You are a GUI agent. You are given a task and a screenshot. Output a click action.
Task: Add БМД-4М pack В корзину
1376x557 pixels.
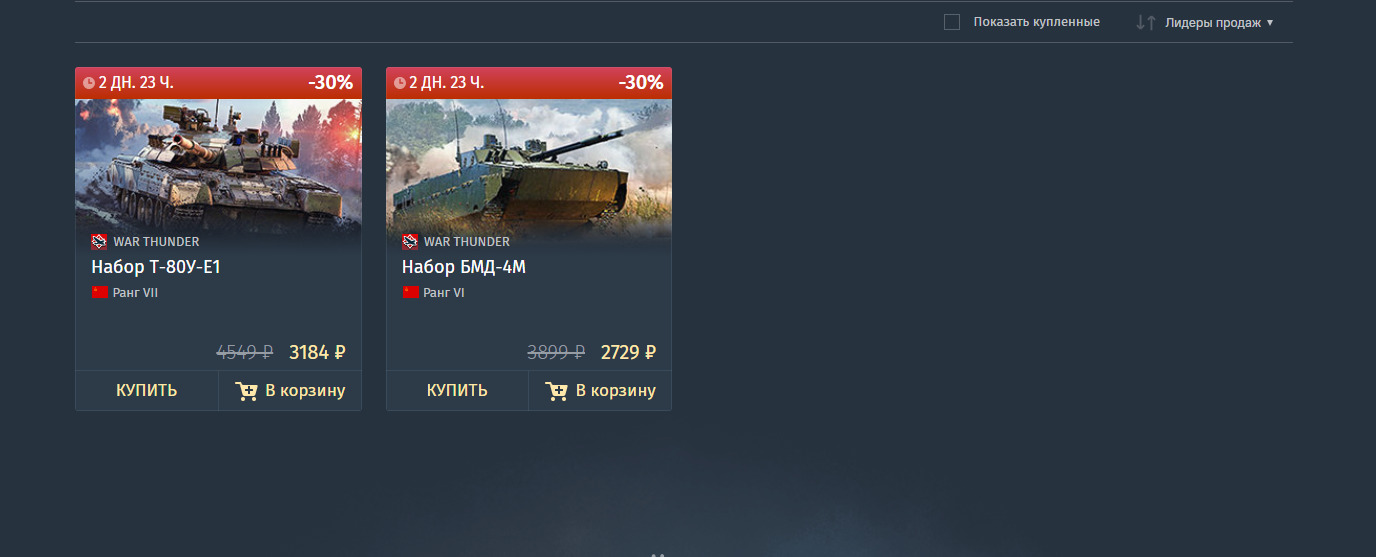600,391
